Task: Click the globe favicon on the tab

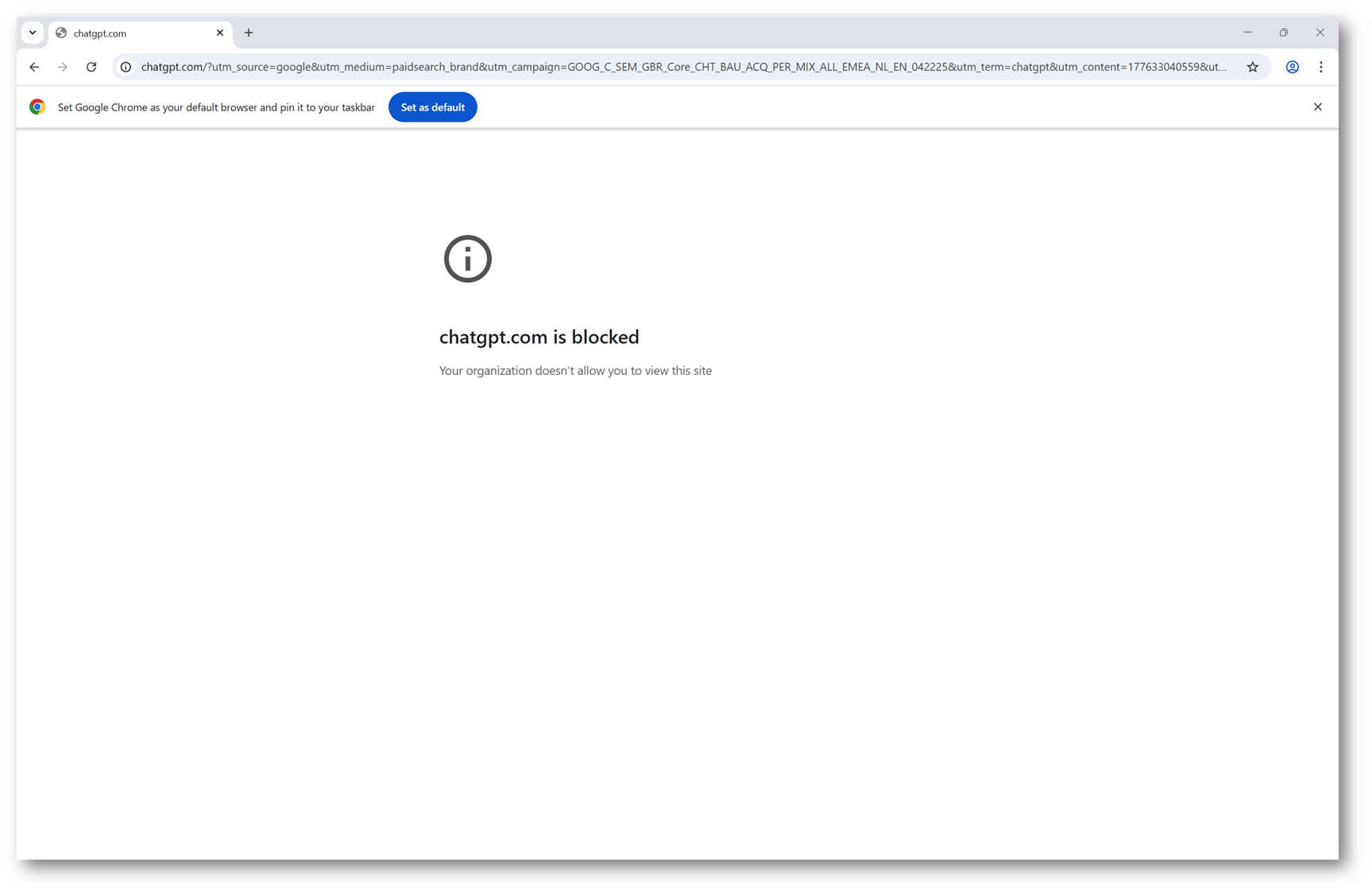Action: [x=61, y=33]
